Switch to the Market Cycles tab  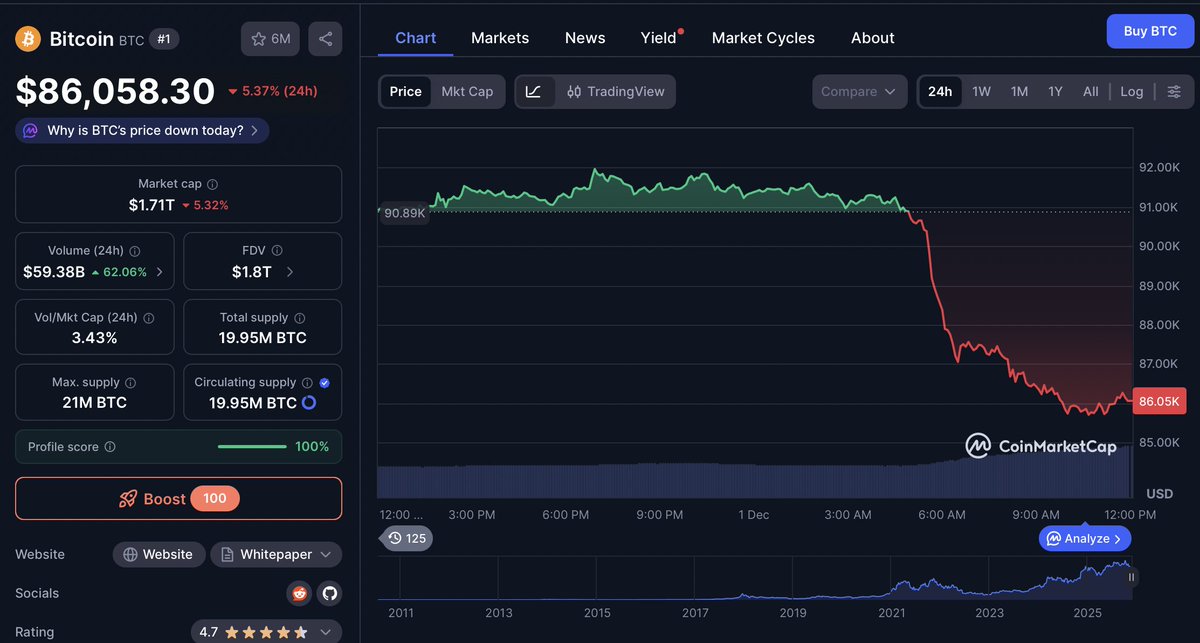(763, 38)
